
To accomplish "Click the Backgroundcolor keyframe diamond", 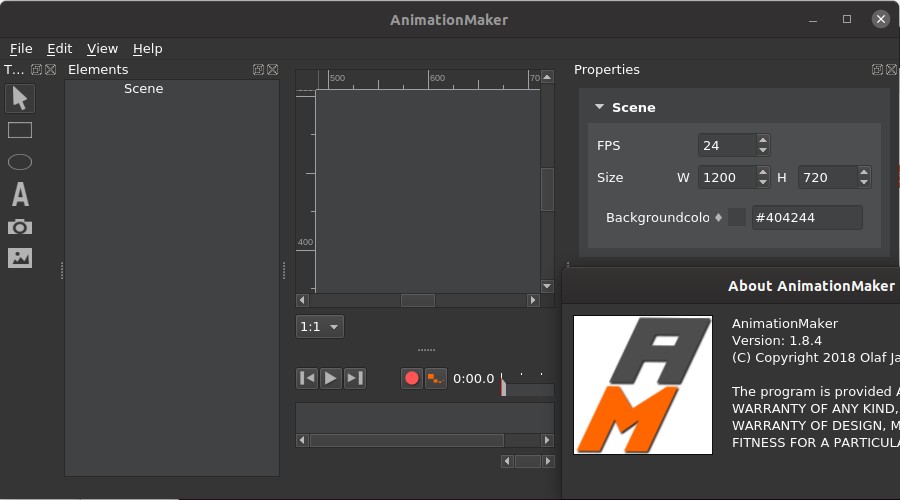I will (x=718, y=218).
